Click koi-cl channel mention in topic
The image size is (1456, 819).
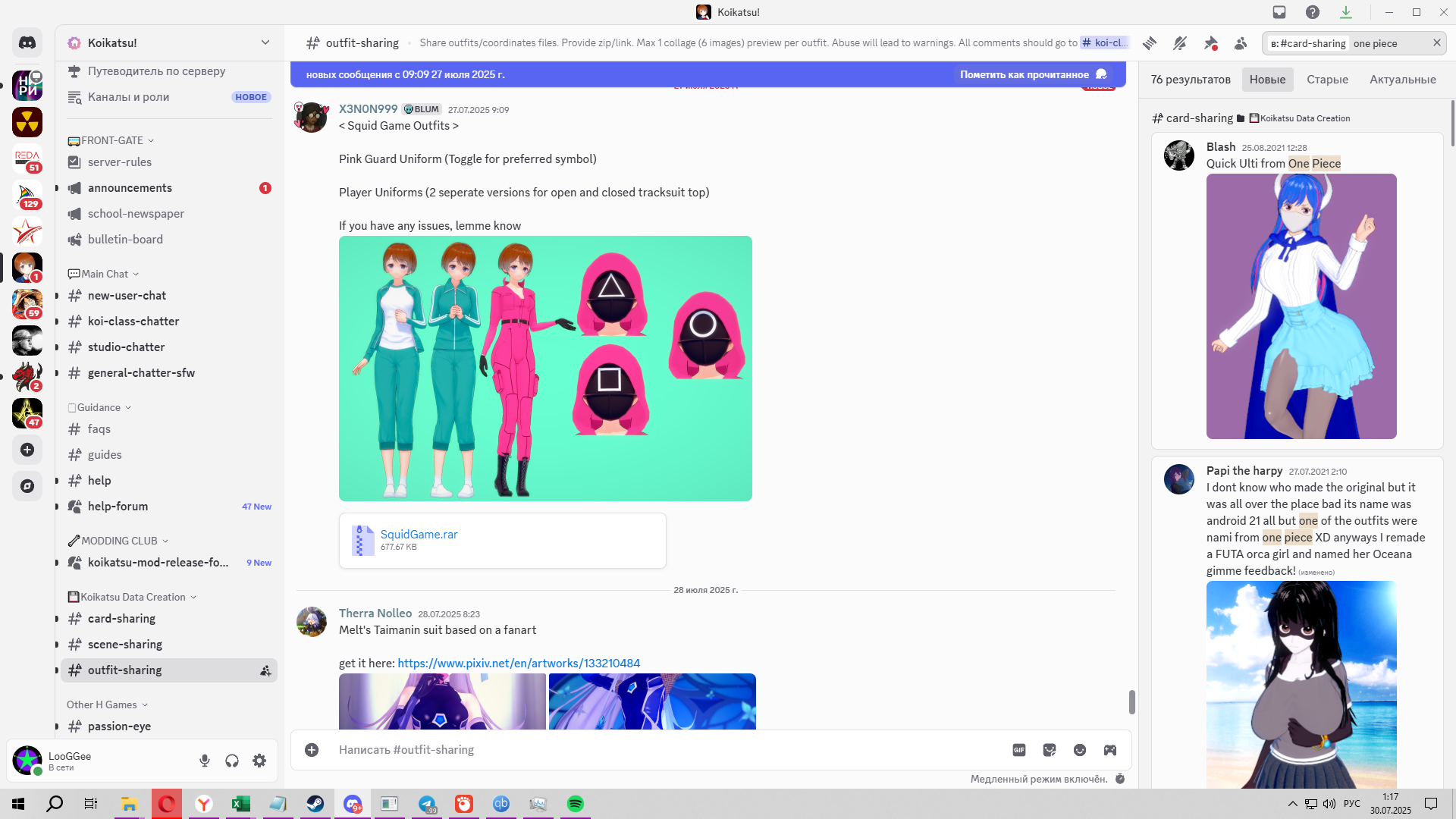pyautogui.click(x=1104, y=43)
